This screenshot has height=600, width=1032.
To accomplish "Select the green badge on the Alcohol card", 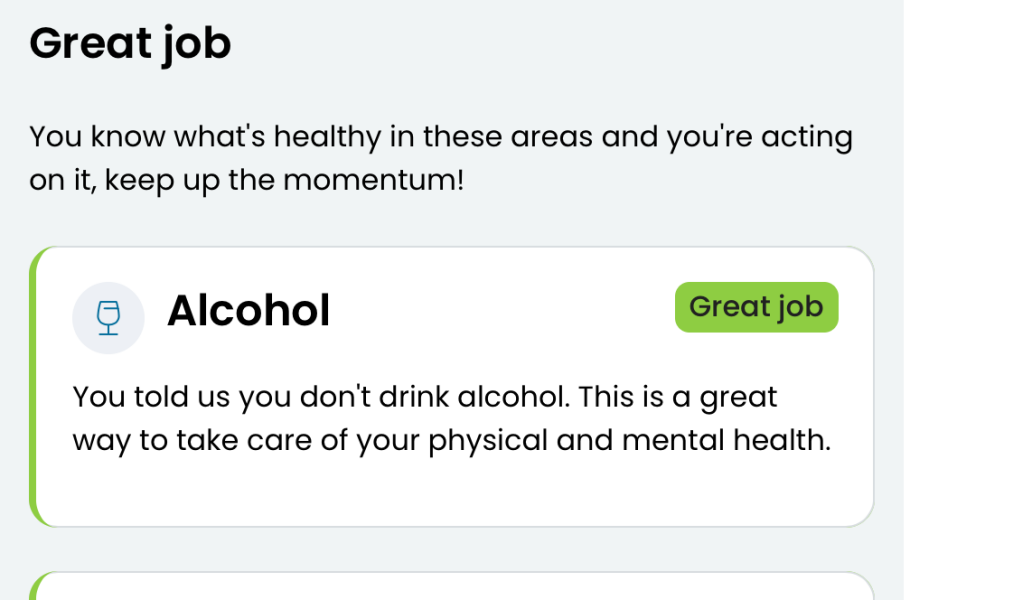I will pyautogui.click(x=756, y=307).
